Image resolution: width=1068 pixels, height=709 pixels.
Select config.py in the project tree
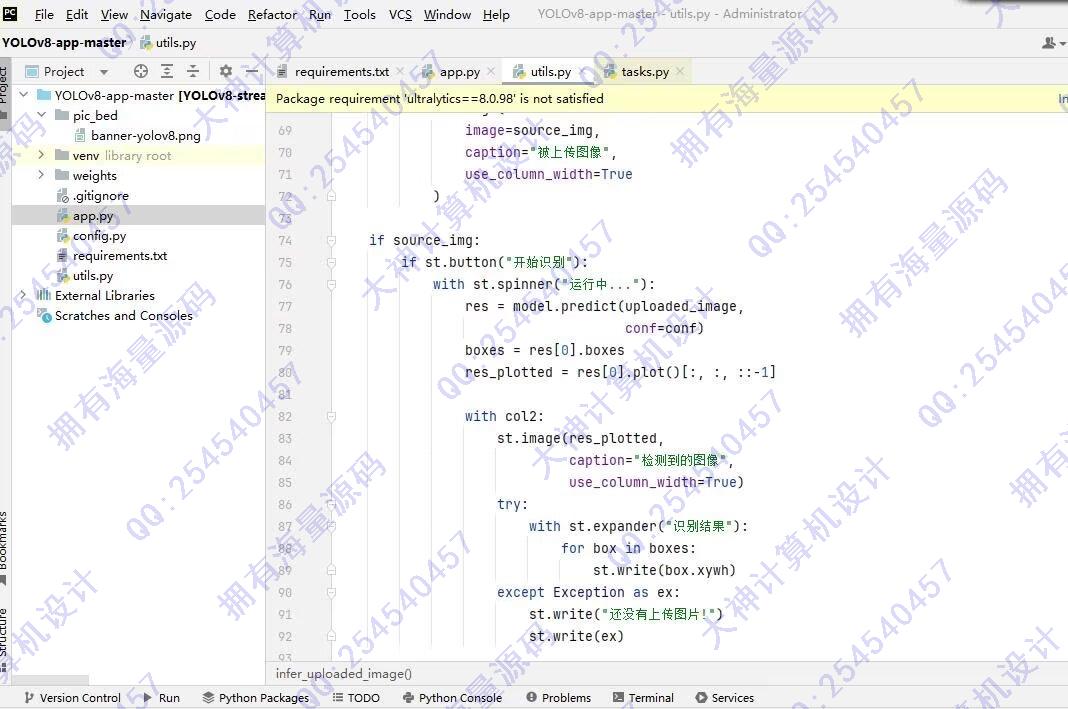coord(99,236)
